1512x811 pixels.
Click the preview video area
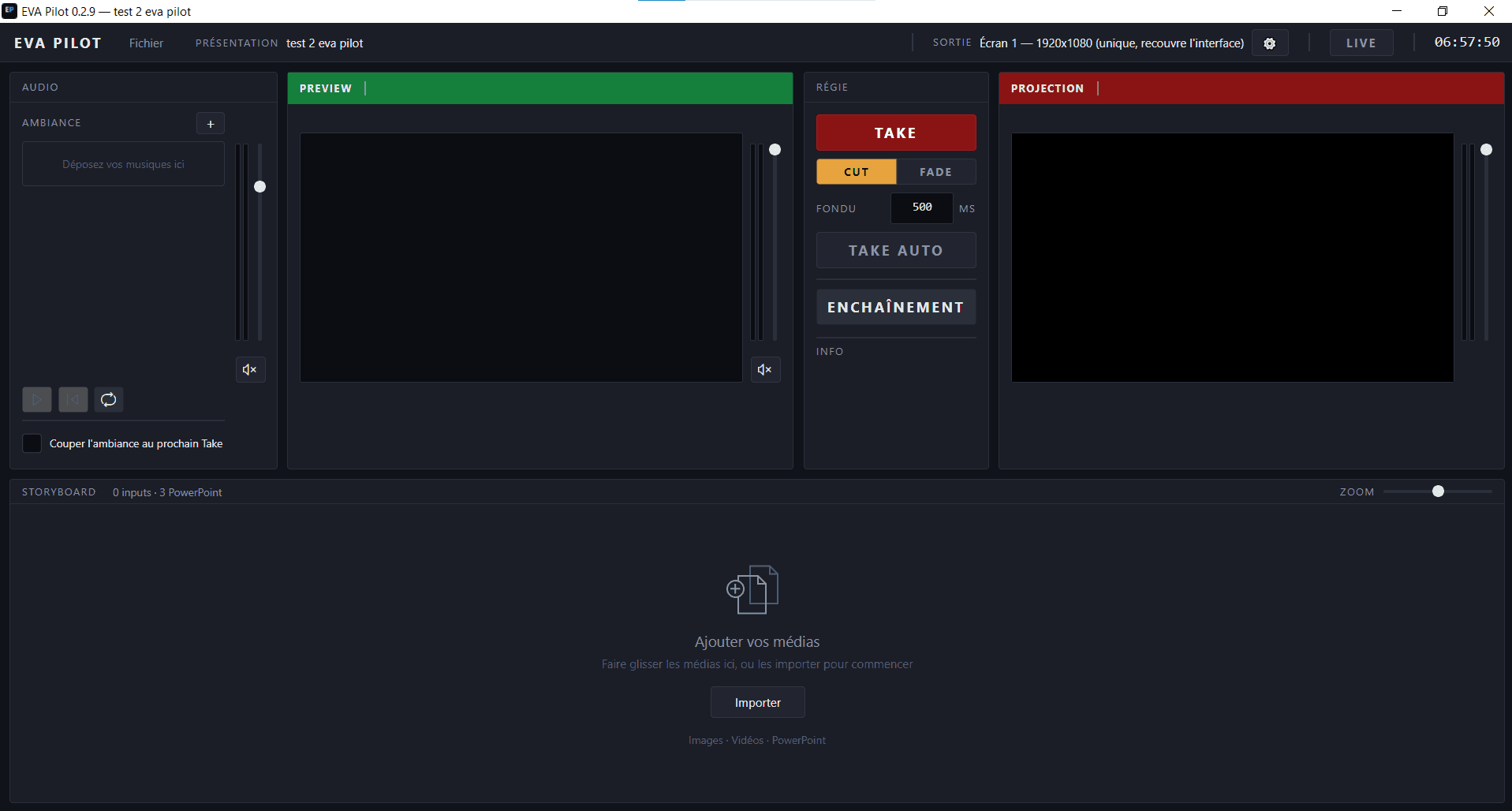point(521,258)
